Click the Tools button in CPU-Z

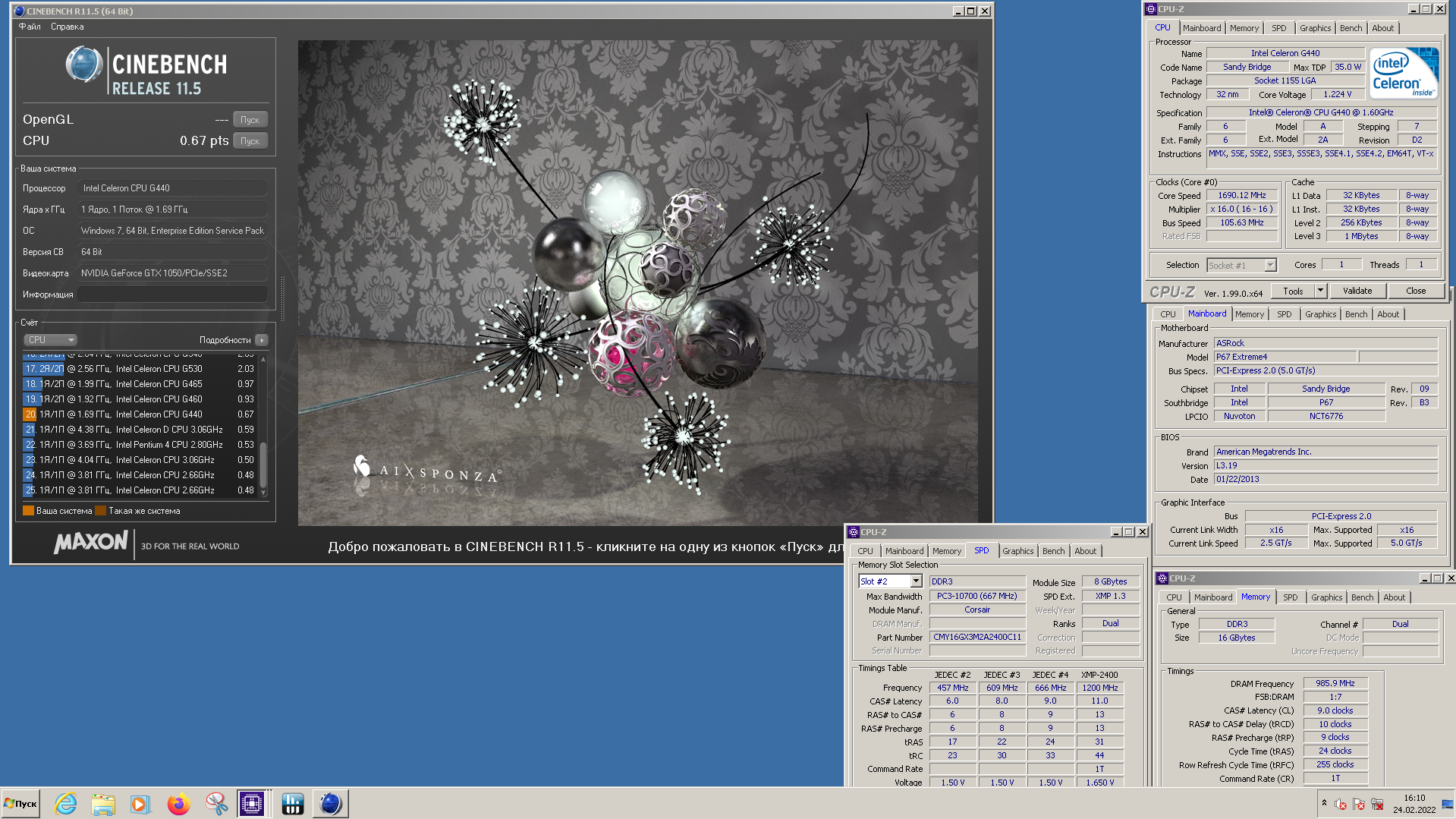pos(1293,291)
